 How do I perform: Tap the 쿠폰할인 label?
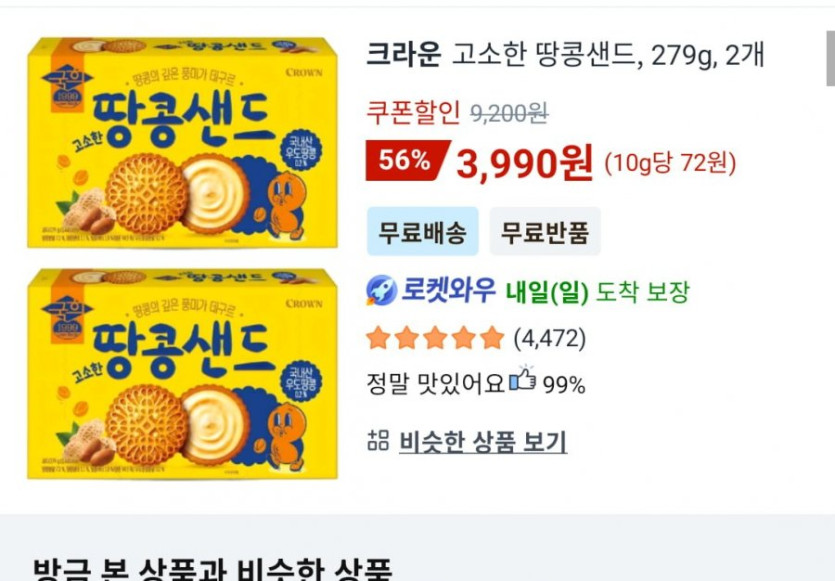point(413,113)
